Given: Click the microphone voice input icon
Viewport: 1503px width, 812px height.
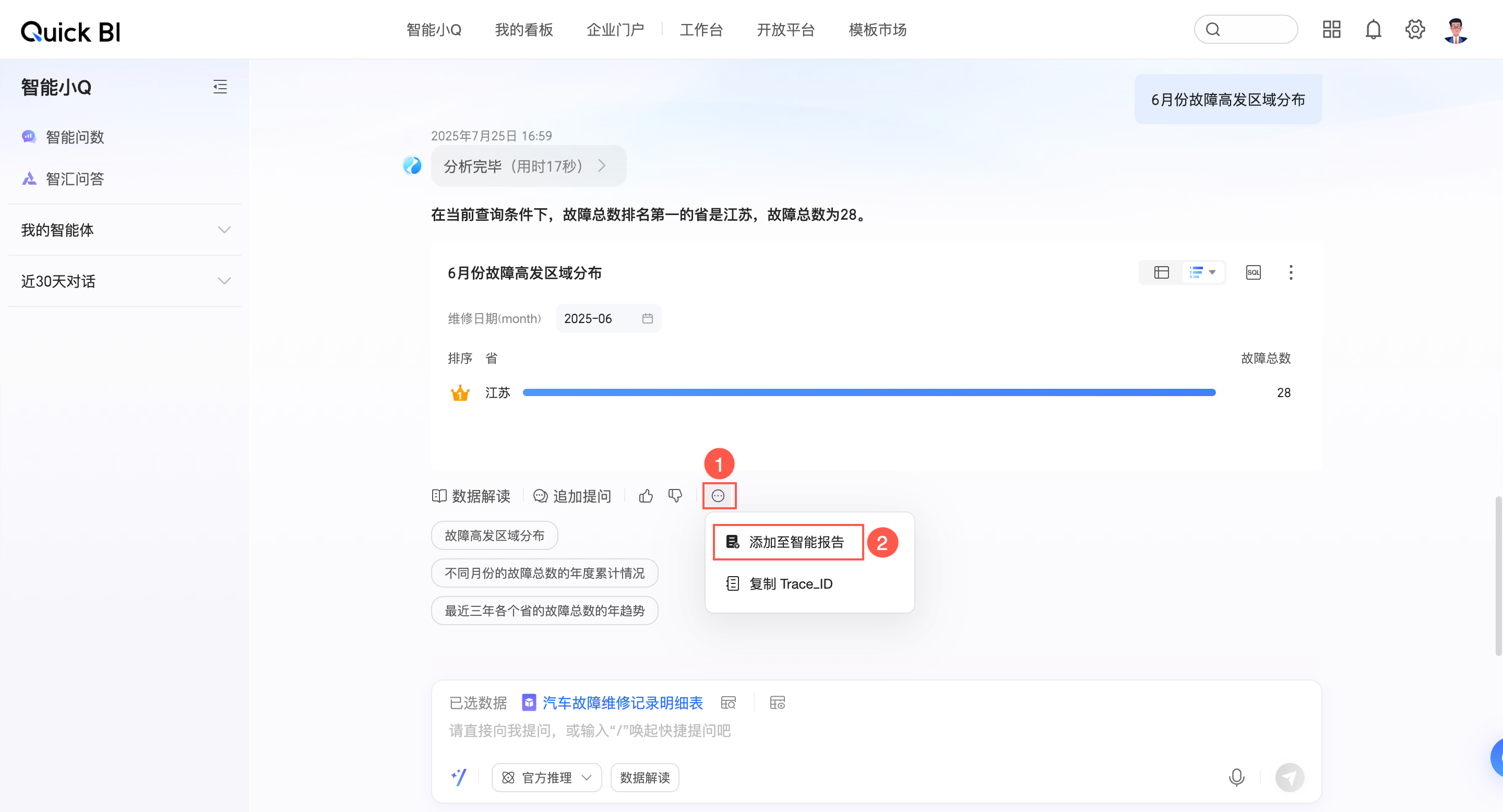Looking at the screenshot, I should 1236,777.
